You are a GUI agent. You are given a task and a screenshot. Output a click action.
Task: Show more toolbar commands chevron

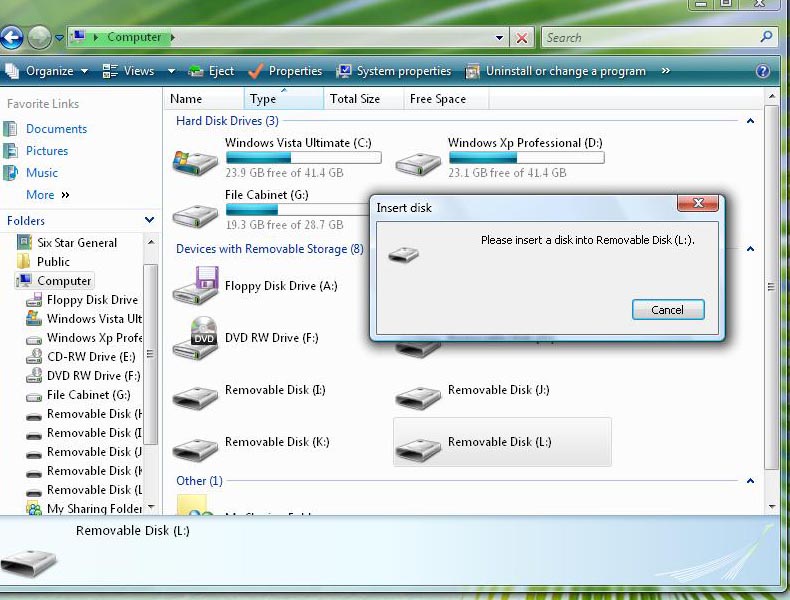coord(666,71)
